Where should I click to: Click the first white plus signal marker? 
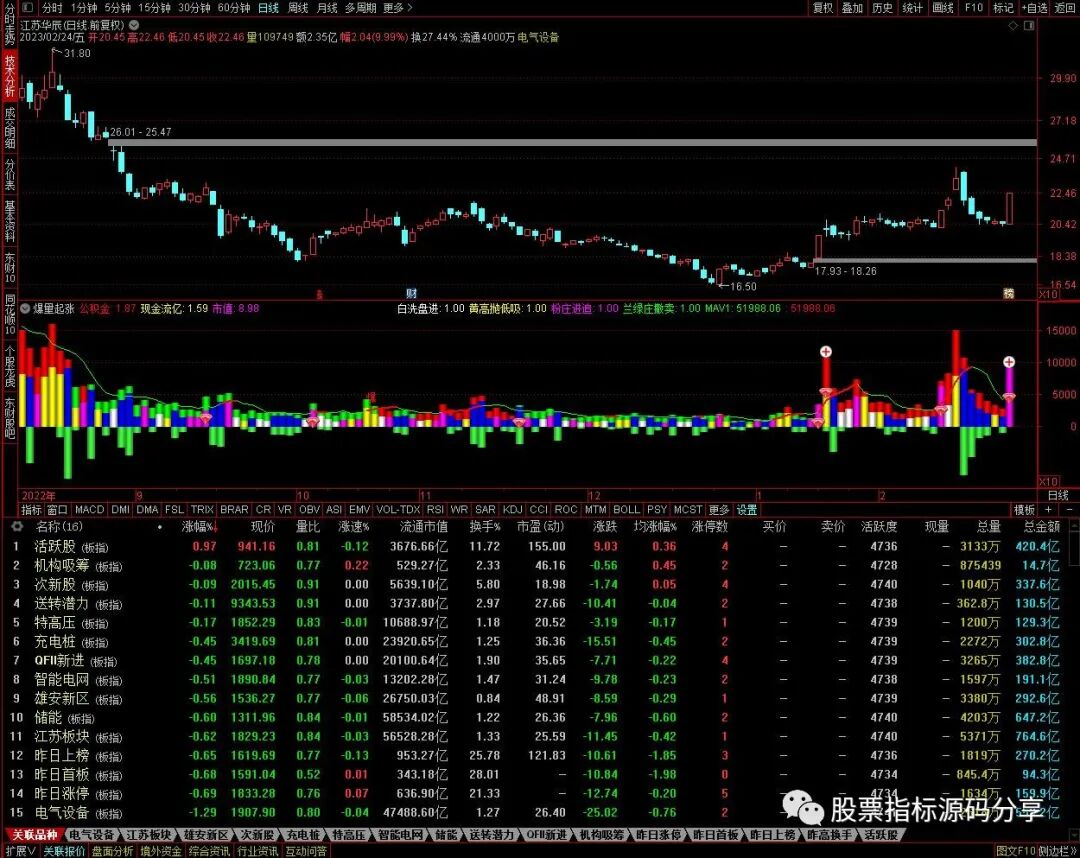(826, 352)
